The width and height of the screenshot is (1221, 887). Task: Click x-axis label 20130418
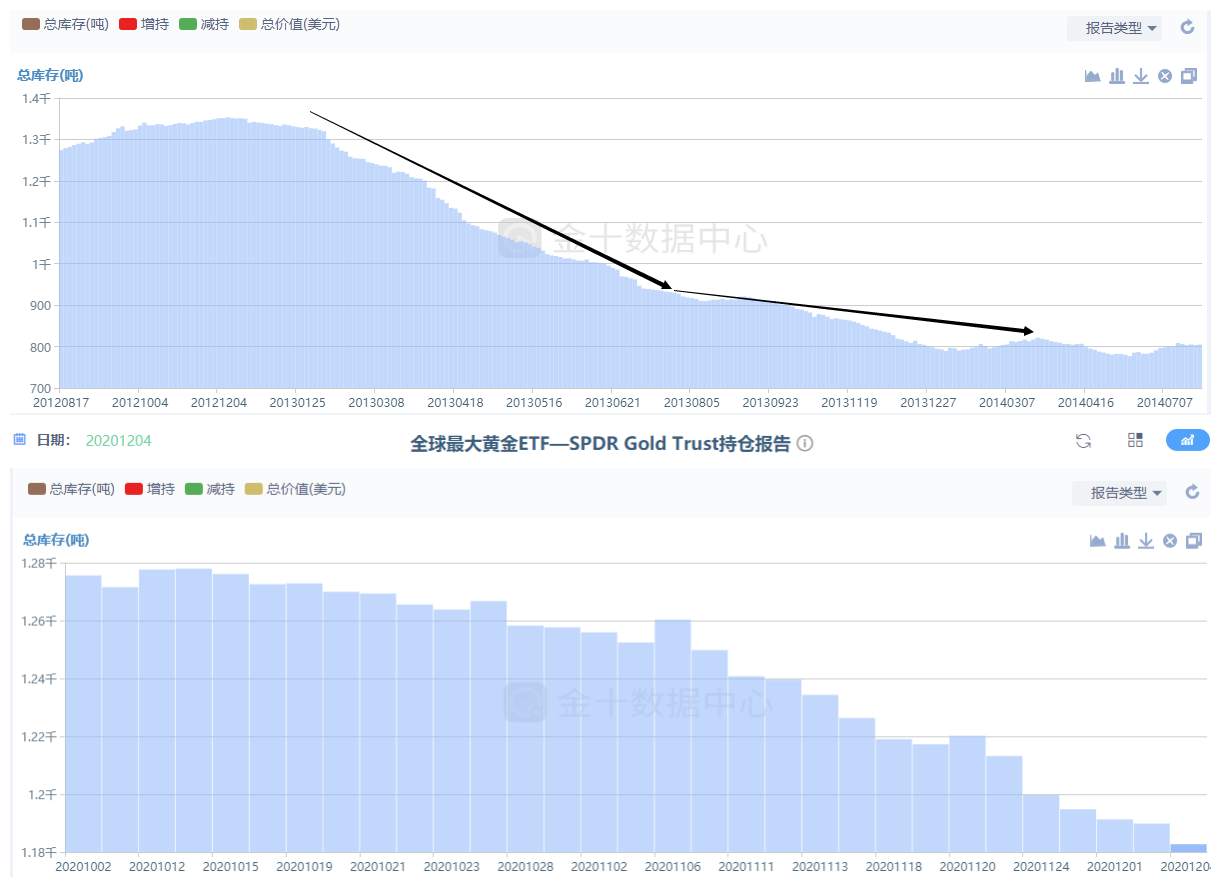coord(454,402)
